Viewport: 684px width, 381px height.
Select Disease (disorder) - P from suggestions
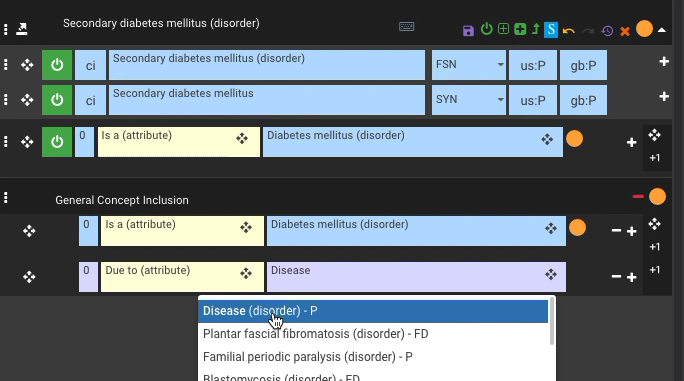pyautogui.click(x=373, y=311)
